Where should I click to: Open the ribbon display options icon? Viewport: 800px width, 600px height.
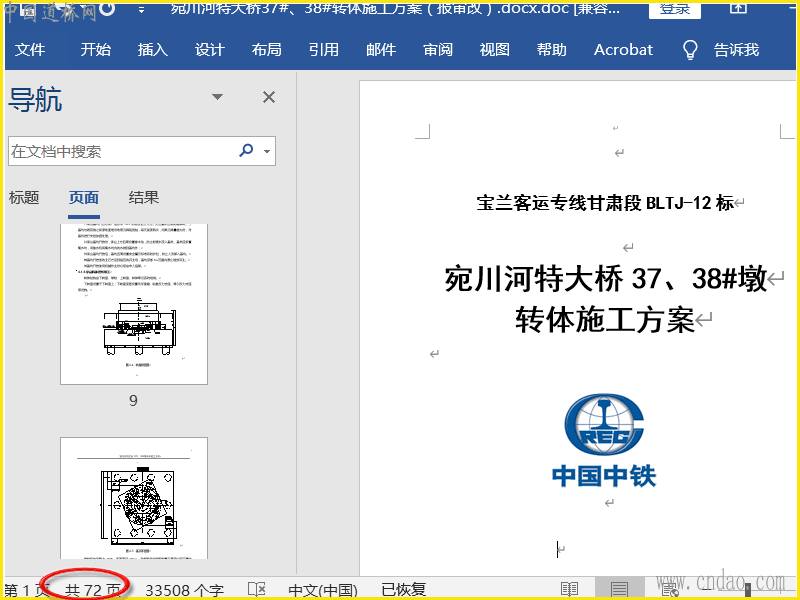738,8
